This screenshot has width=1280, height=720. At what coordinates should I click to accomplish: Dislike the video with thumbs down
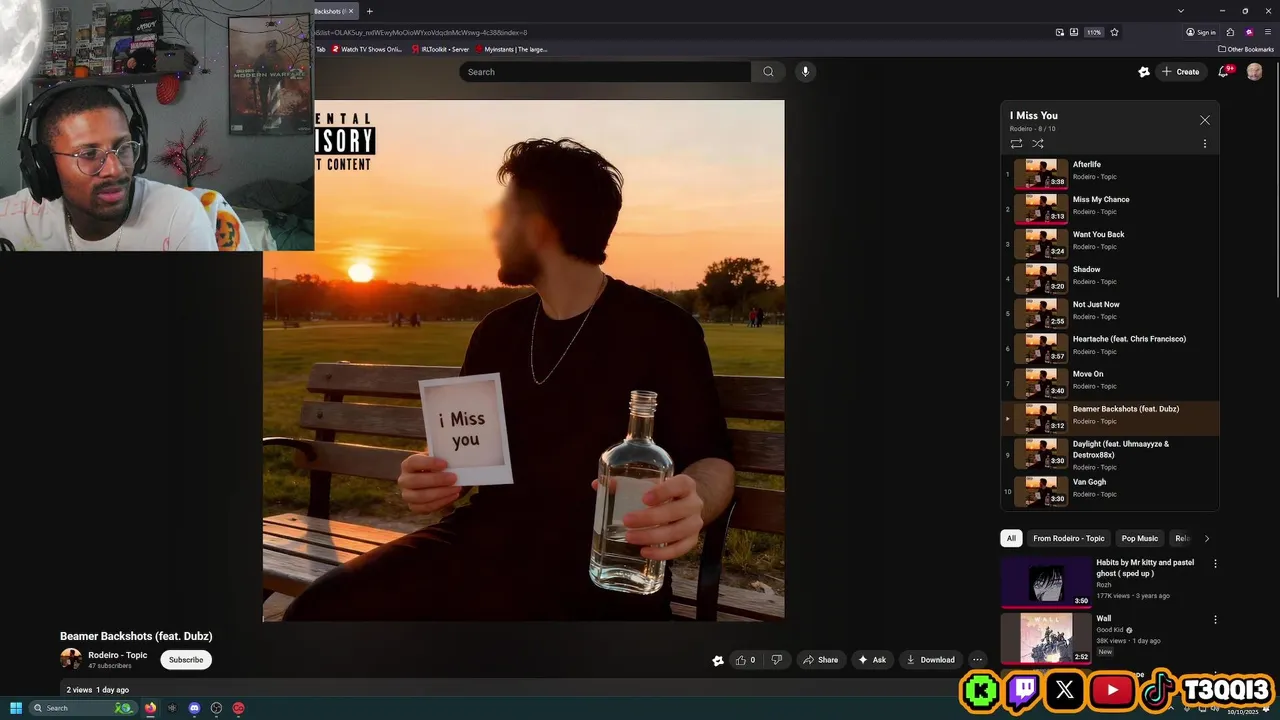click(777, 660)
